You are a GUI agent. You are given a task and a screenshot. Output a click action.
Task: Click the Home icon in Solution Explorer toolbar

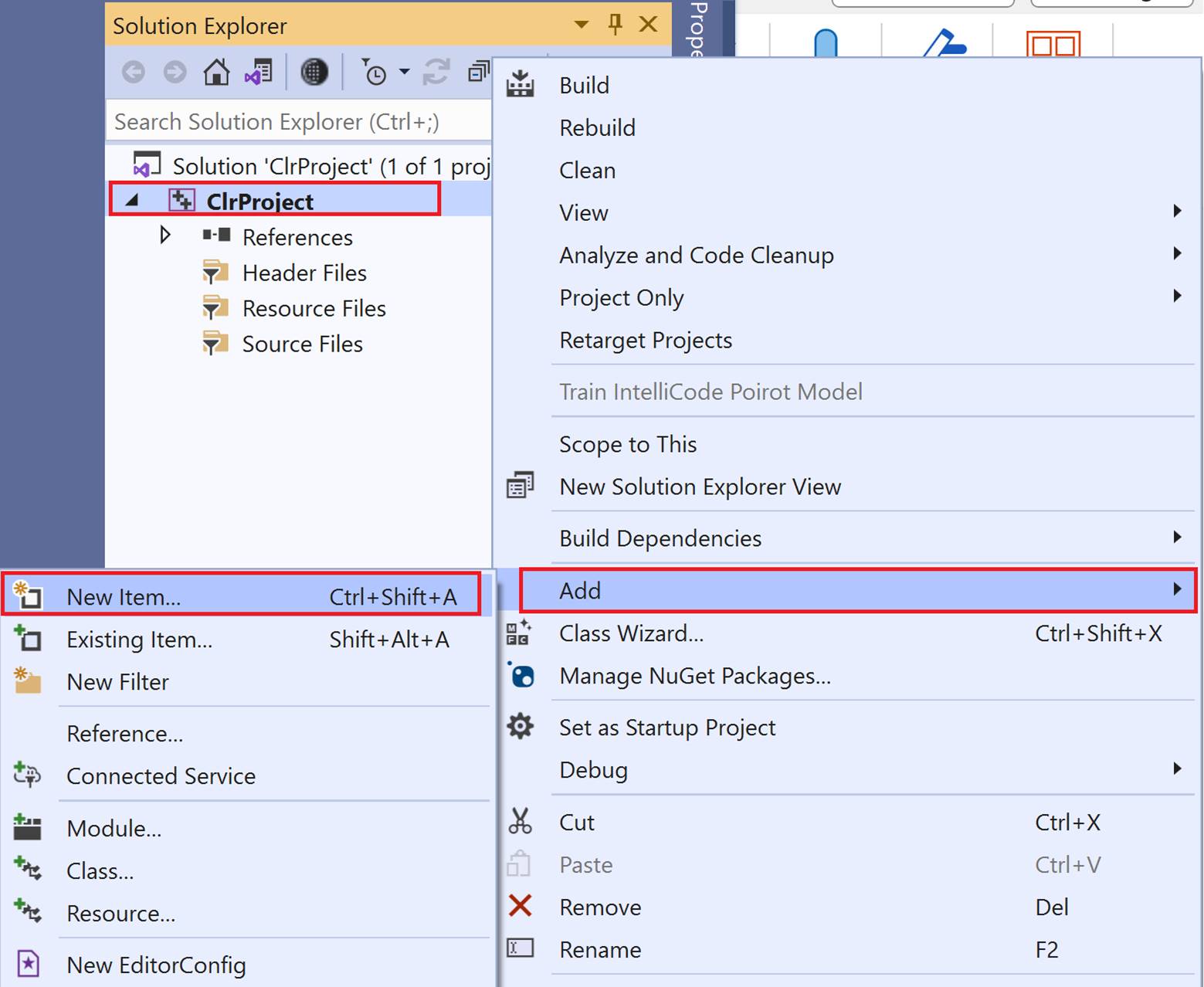click(216, 73)
